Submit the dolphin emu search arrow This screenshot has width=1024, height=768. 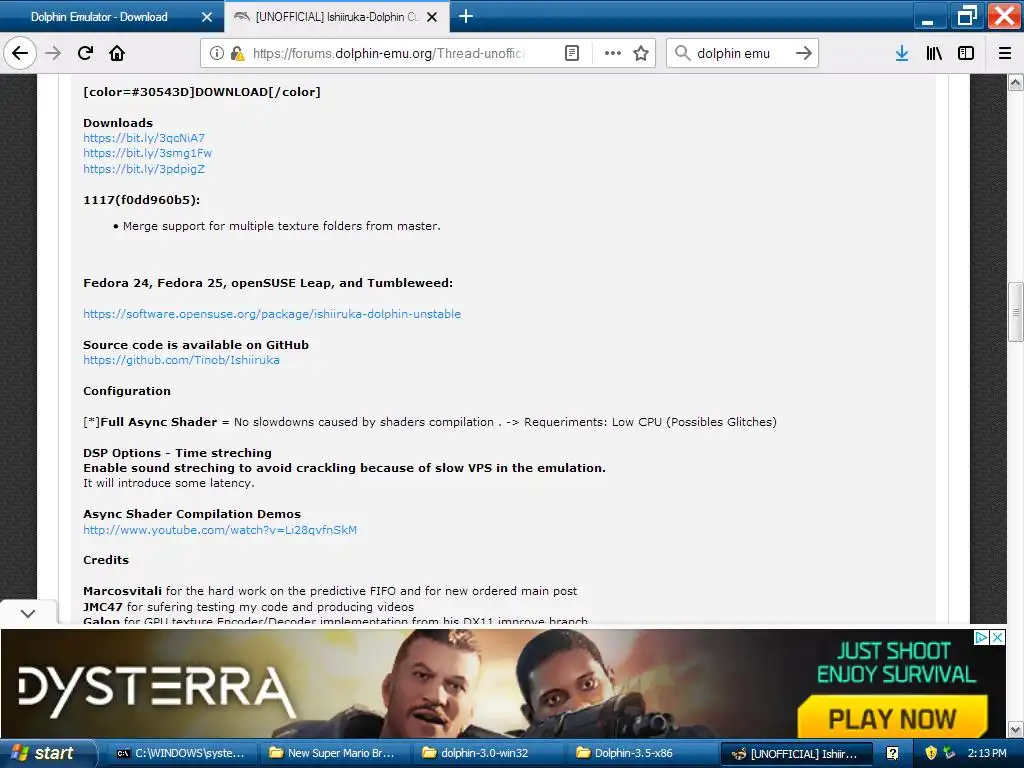coord(803,53)
